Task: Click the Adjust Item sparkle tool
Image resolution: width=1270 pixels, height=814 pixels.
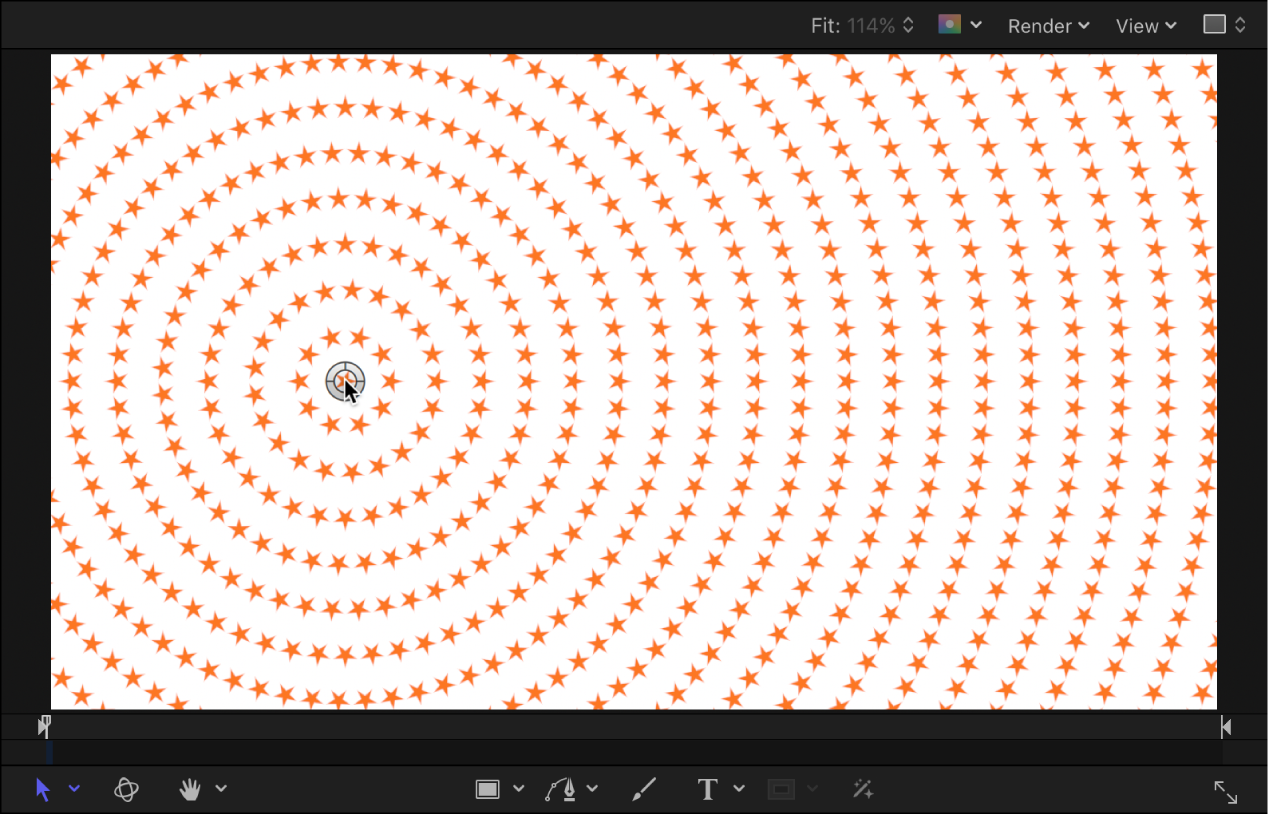Action: [x=862, y=790]
